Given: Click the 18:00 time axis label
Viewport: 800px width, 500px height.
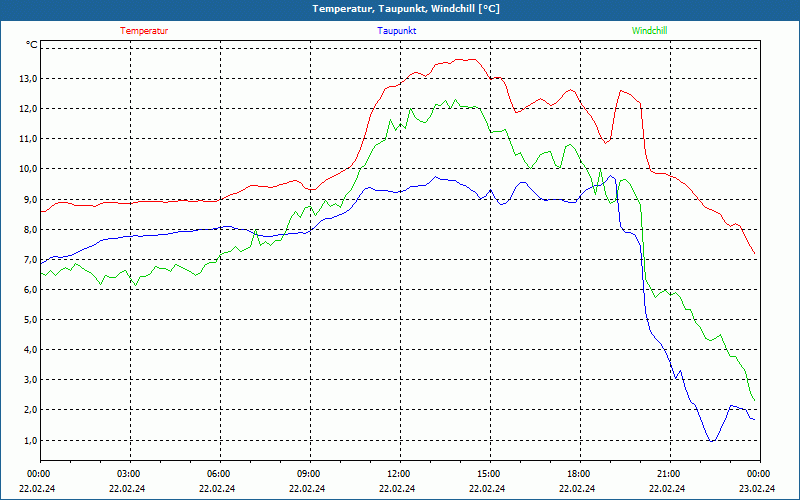Looking at the screenshot, I should click(x=579, y=474).
